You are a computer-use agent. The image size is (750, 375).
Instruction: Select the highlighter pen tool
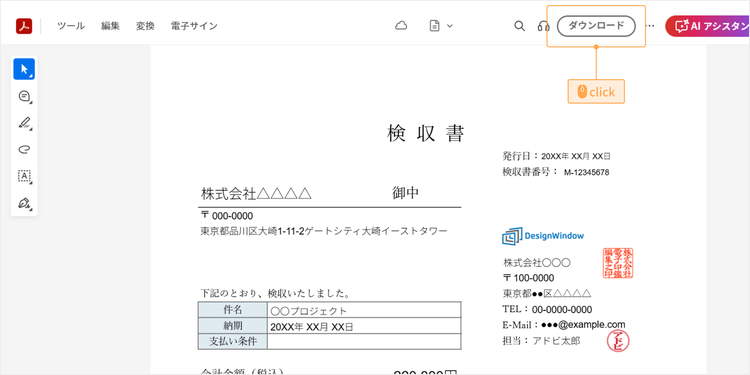(24, 123)
